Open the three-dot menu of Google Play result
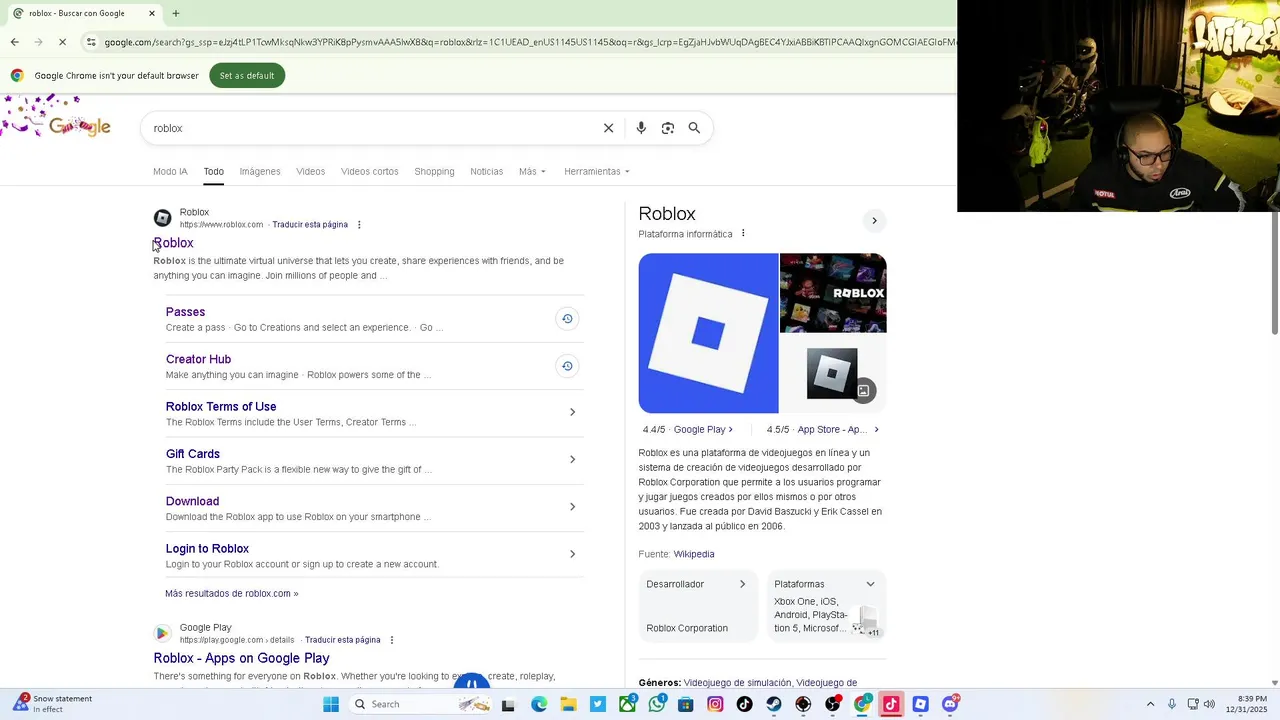Image resolution: width=1280 pixels, height=720 pixels. tap(392, 640)
